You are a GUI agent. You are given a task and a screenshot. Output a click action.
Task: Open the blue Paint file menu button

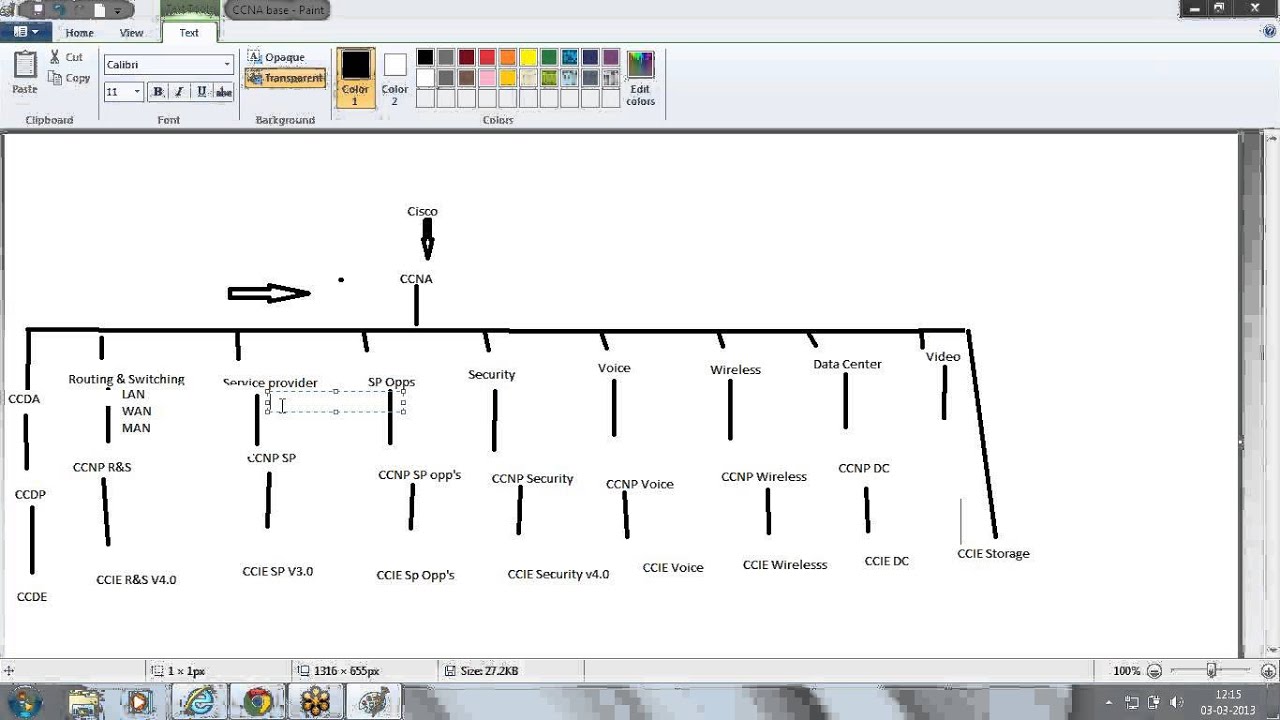coord(26,32)
